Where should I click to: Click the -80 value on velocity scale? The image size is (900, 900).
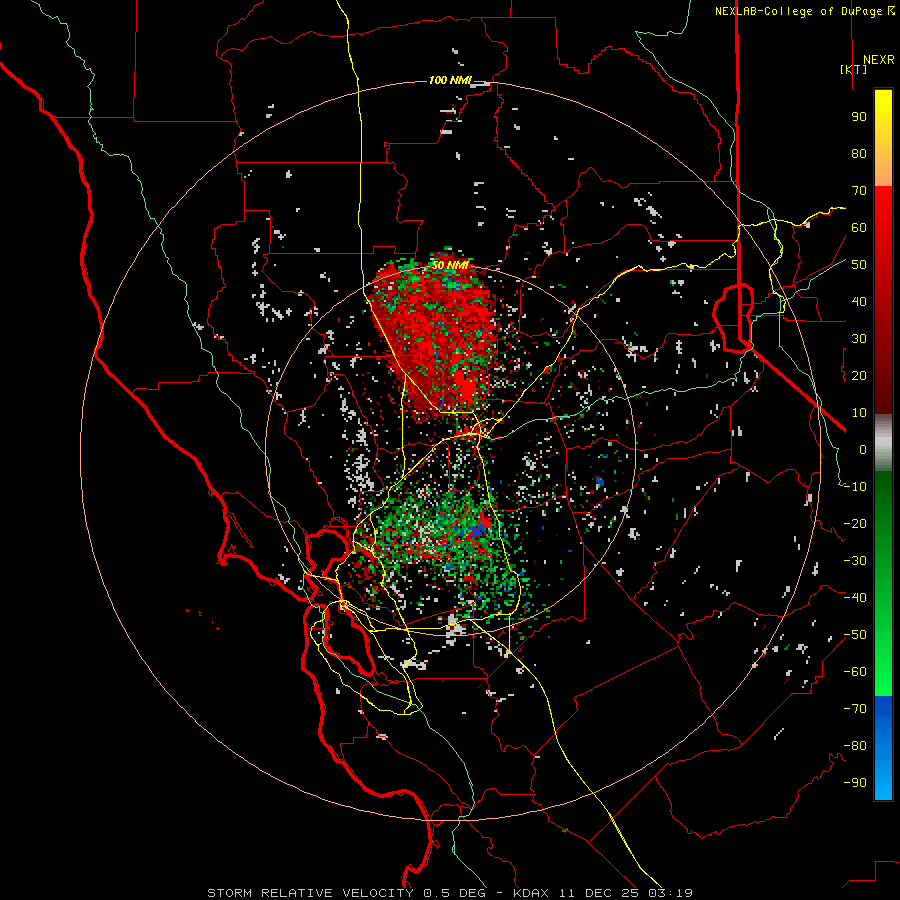coord(855,746)
